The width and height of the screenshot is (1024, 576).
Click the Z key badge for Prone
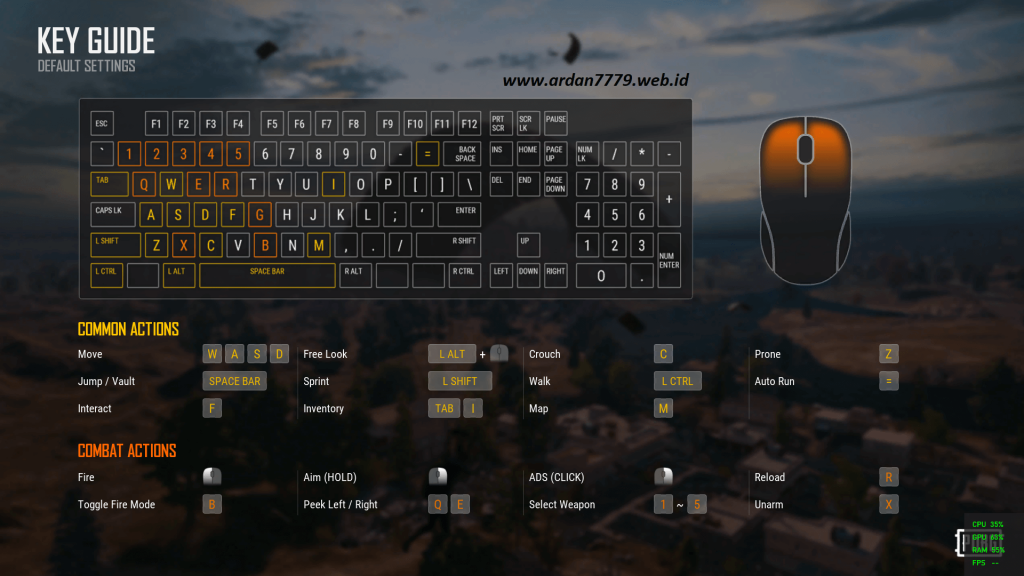pos(889,353)
